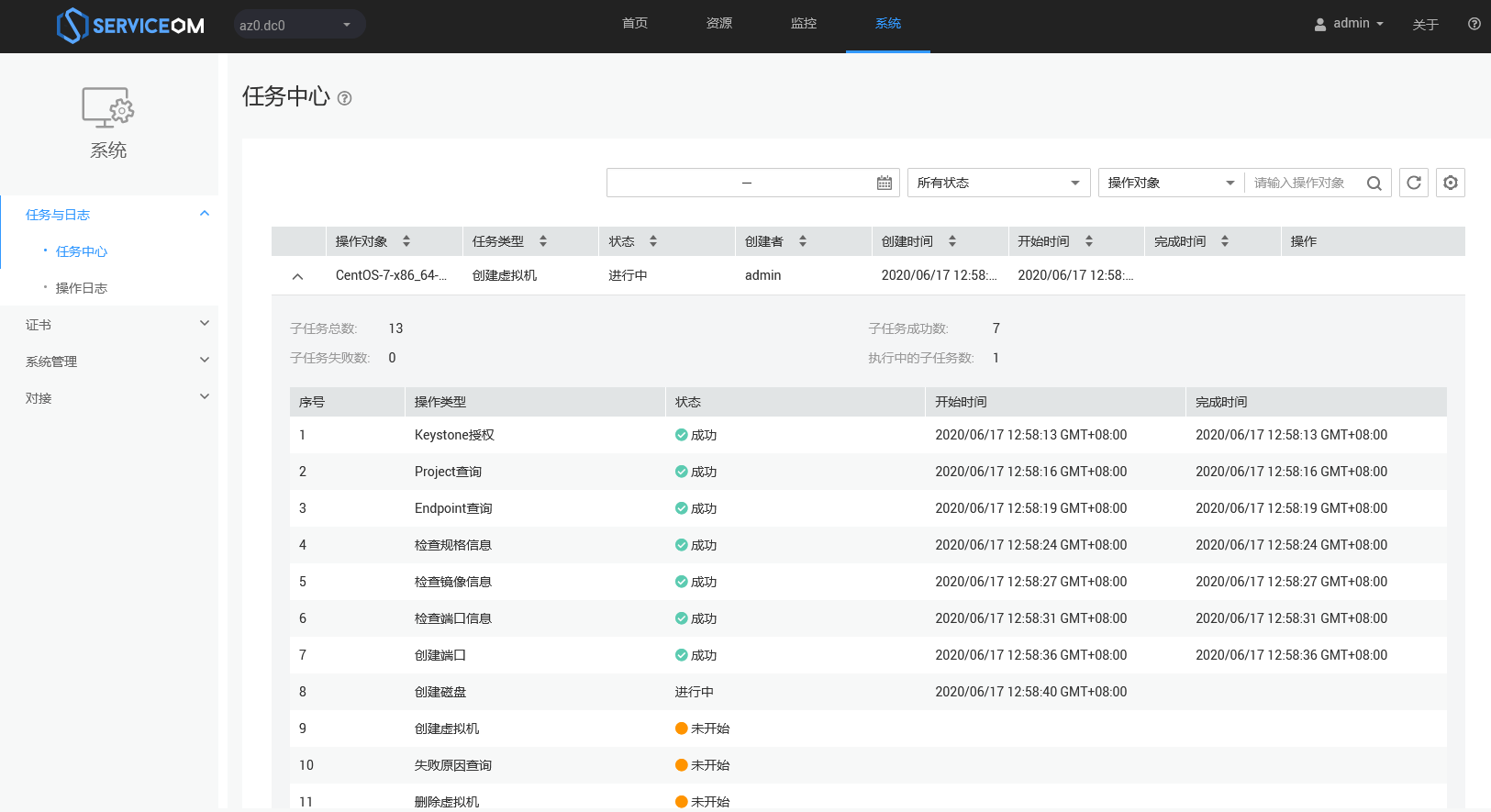Screen dimensions: 1491x812
Task: Sort by 创建者 column
Action: pyautogui.click(x=803, y=241)
